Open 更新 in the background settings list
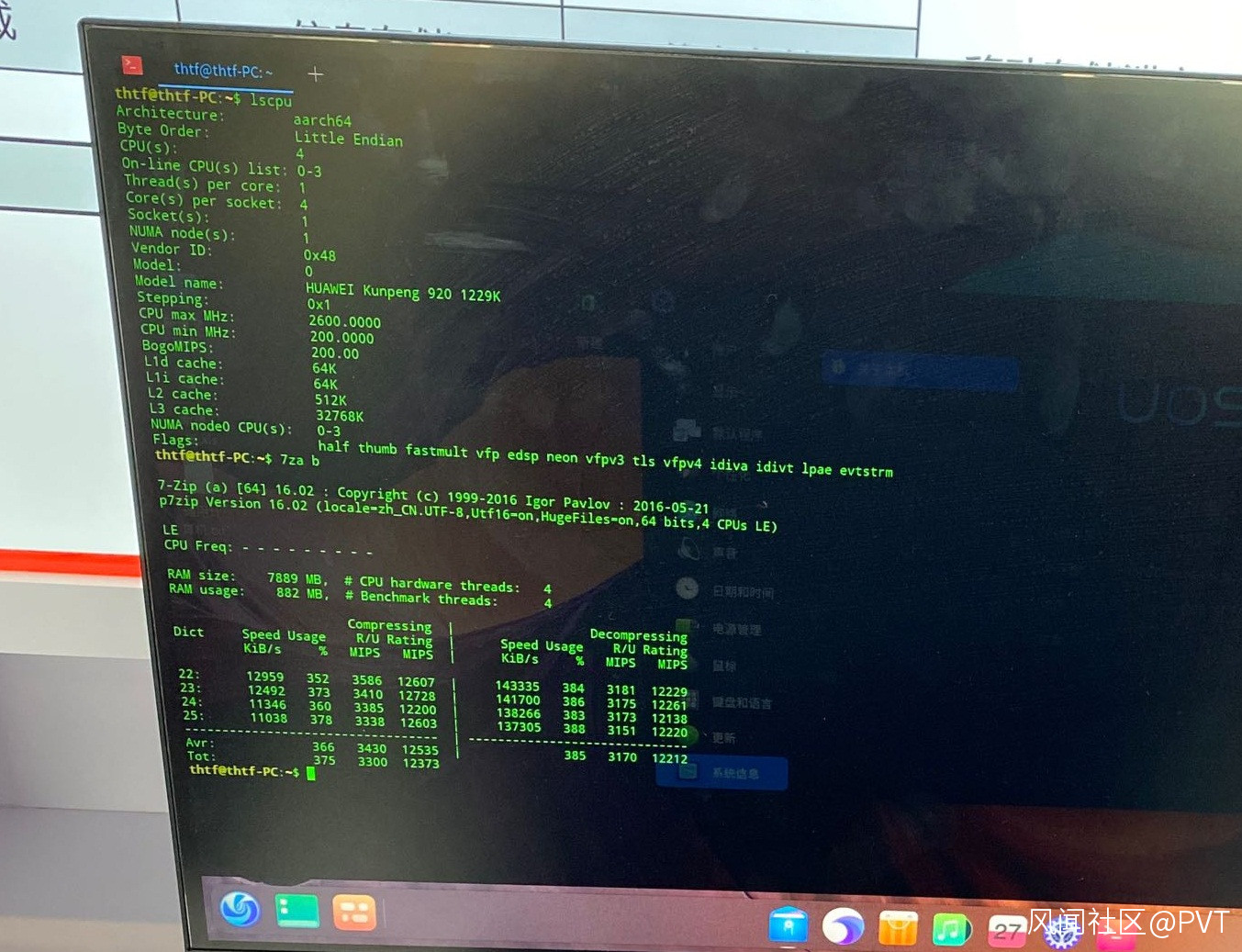1242x952 pixels. coord(723,737)
